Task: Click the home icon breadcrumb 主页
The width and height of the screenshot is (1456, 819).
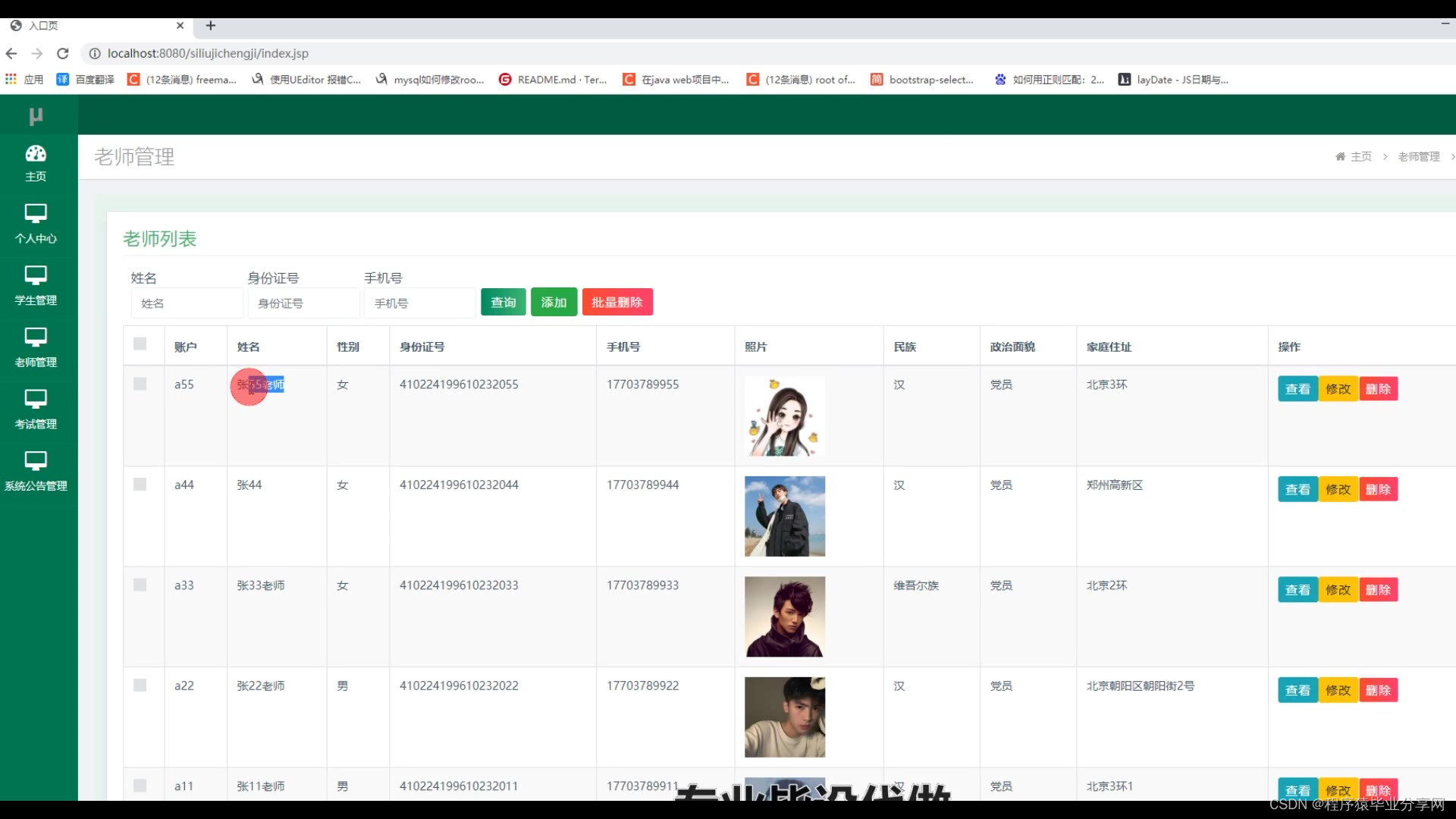Action: [1353, 156]
